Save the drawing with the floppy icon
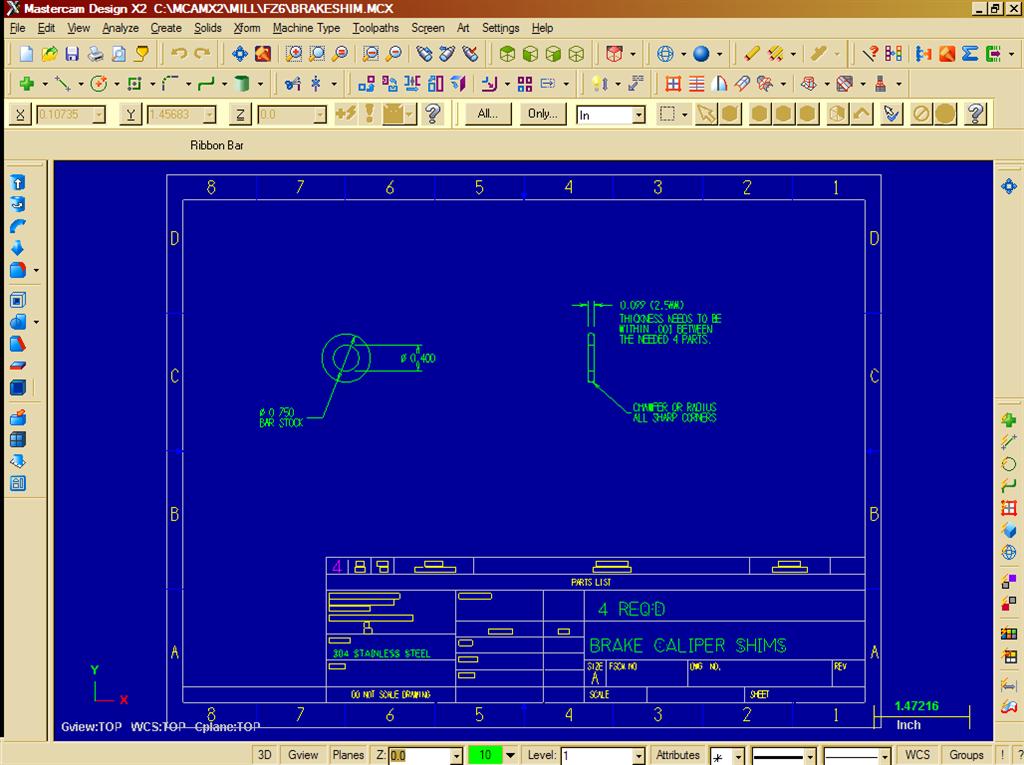 [72, 54]
